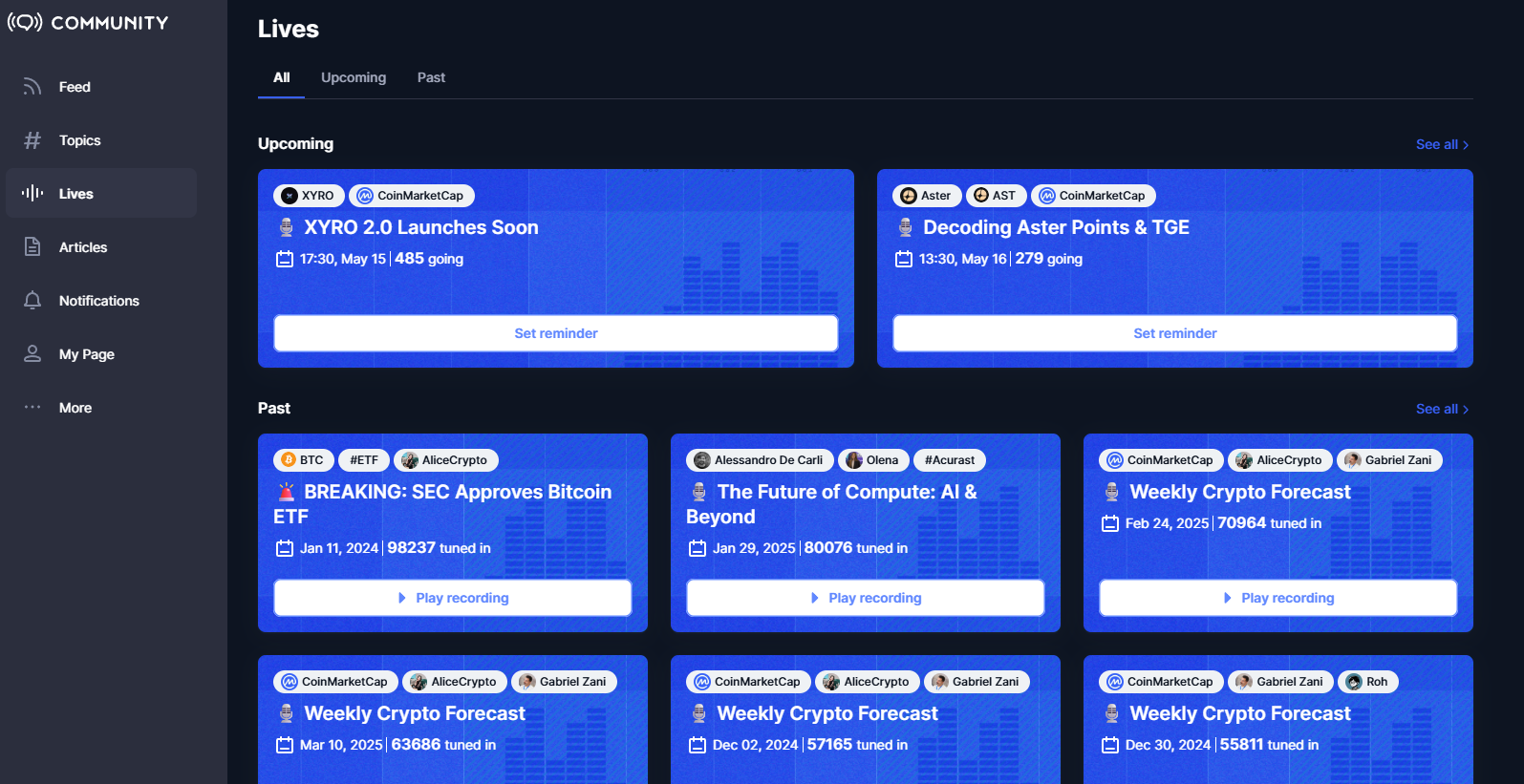Open The Future of Compute: AI & Beyond
1524x784 pixels.
tap(831, 504)
